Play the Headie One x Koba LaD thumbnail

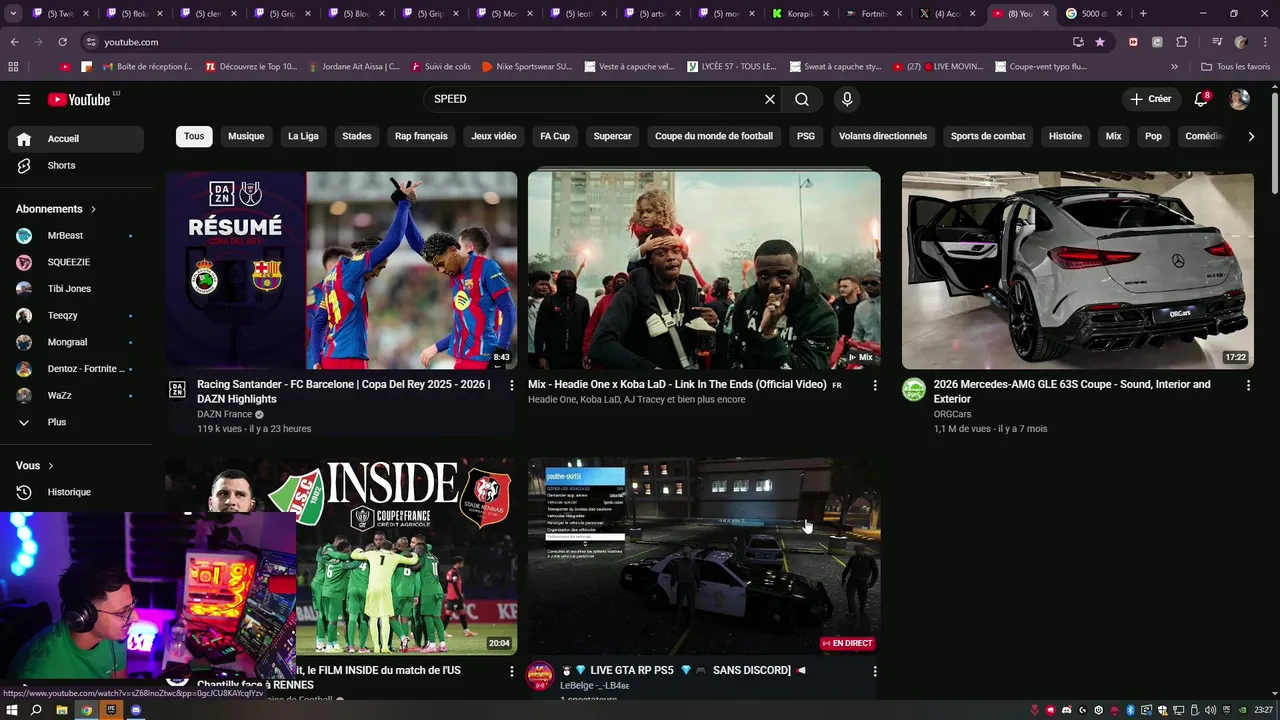coord(704,270)
